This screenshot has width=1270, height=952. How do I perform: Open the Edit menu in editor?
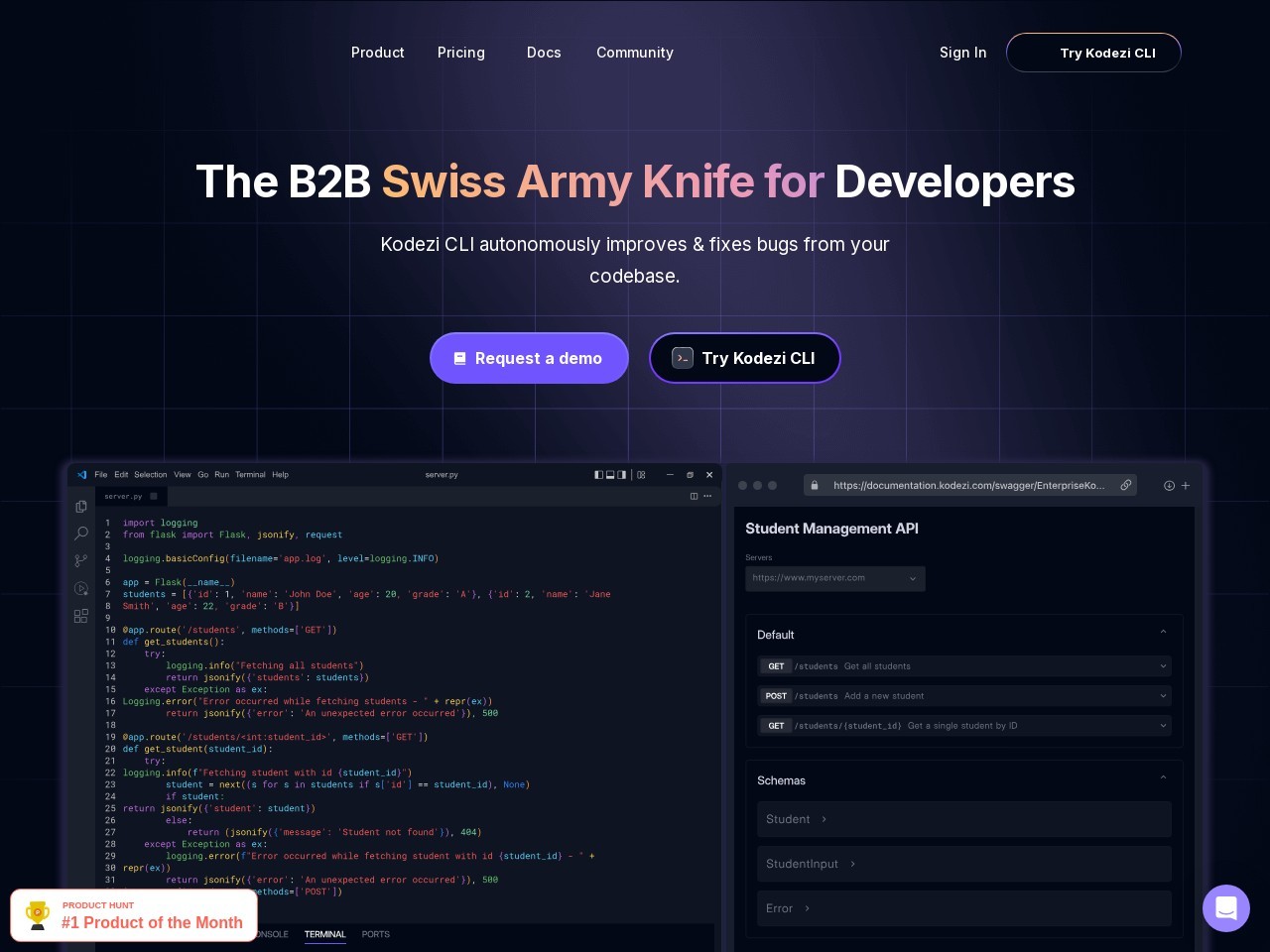(x=121, y=475)
